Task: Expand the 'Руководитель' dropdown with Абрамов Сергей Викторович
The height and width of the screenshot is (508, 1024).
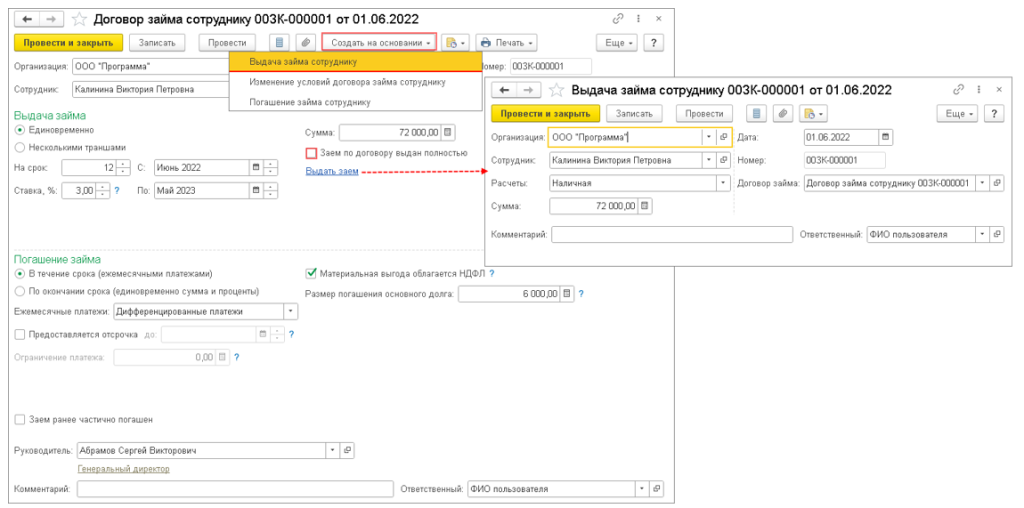Action: 332,451
